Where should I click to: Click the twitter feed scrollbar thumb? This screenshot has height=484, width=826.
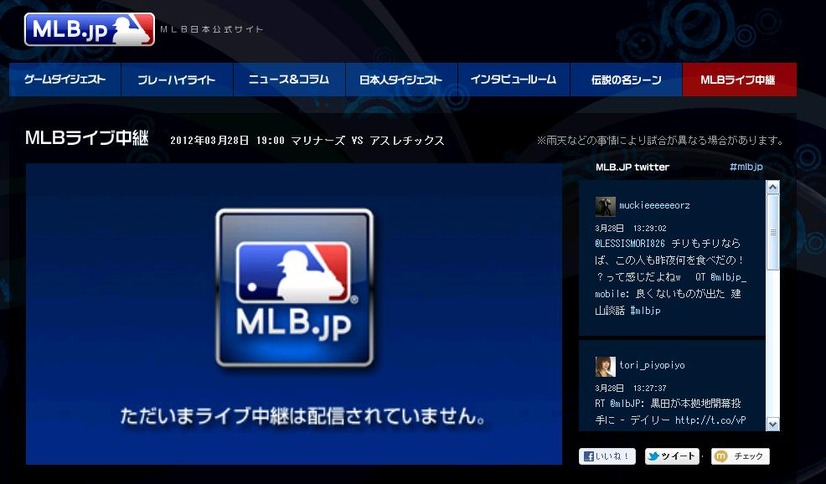click(x=773, y=232)
